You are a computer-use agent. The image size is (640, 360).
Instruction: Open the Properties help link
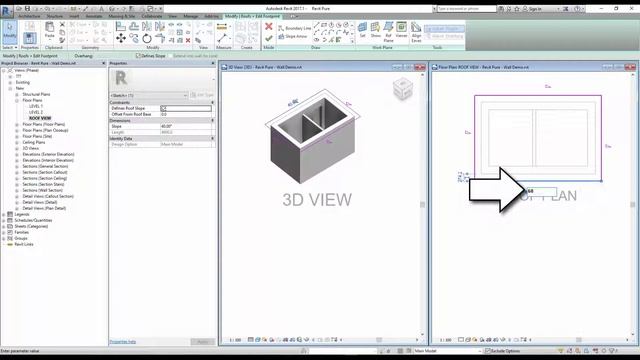122,342
